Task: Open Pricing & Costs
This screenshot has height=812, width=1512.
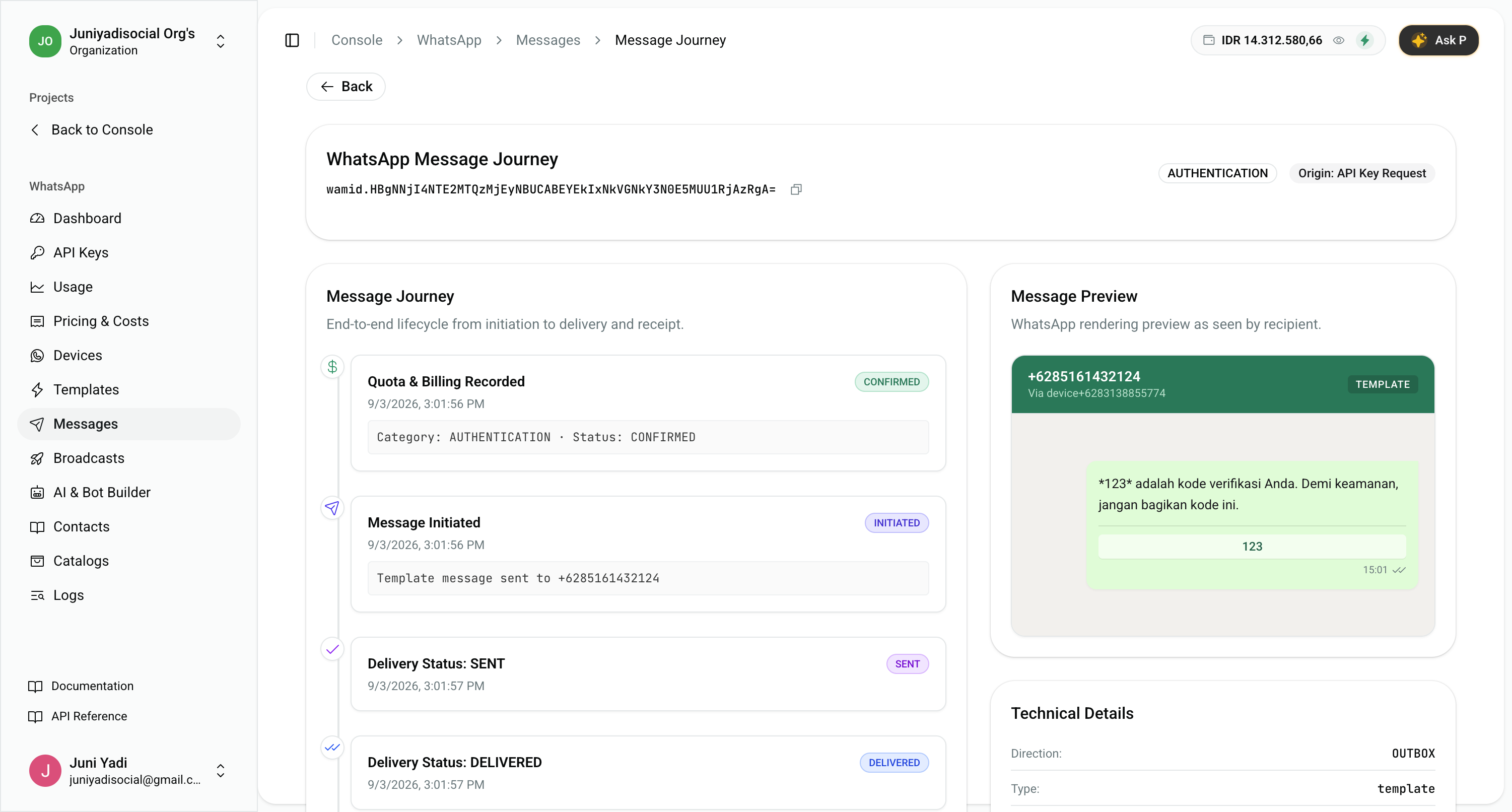Action: [x=128, y=321]
